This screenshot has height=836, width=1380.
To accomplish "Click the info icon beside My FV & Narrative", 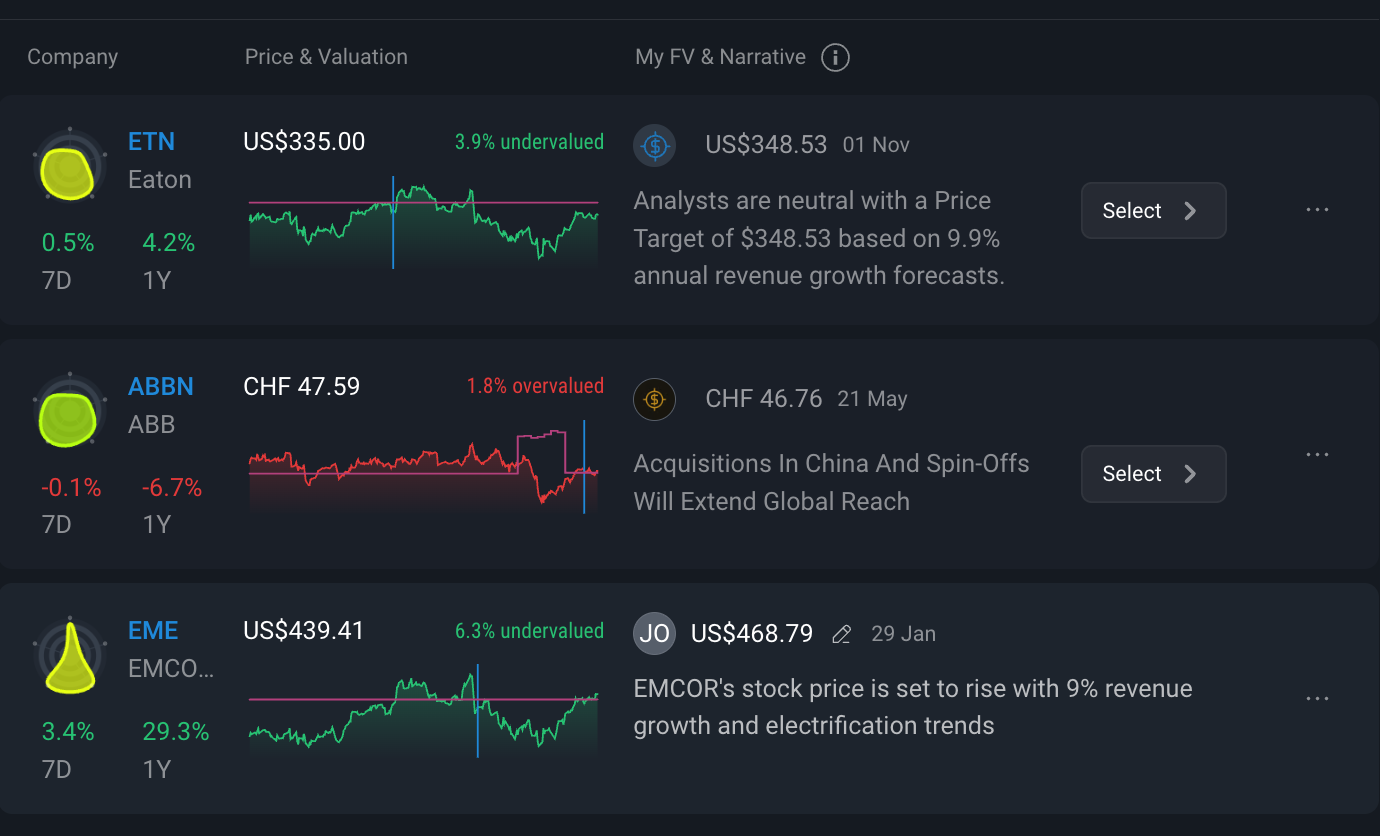I will [835, 58].
